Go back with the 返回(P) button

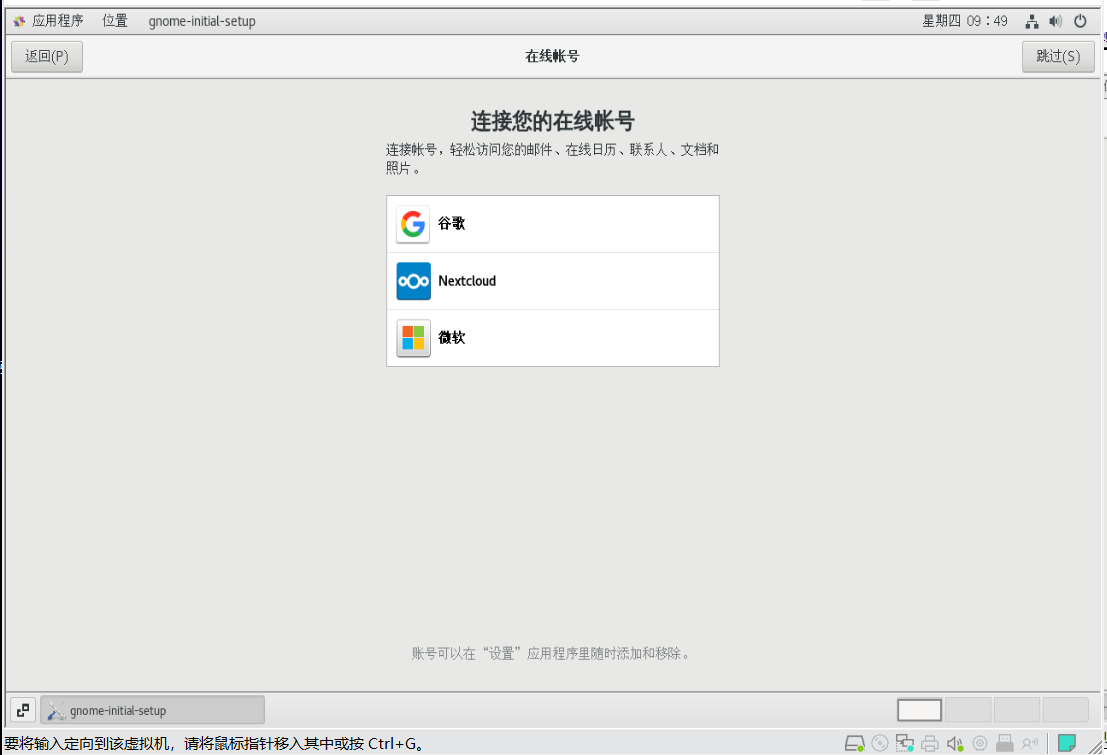click(47, 57)
